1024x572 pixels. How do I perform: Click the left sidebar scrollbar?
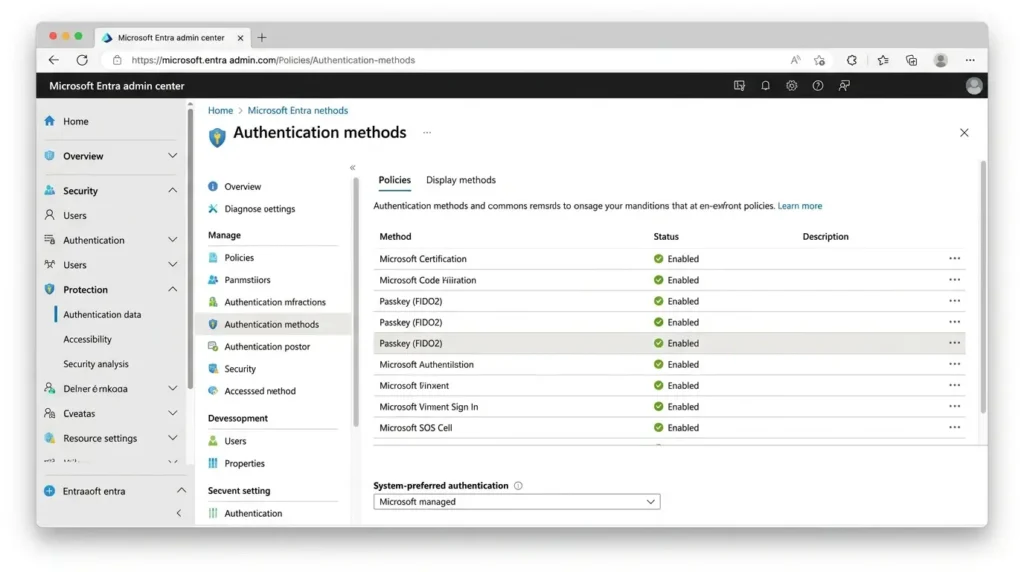[x=190, y=248]
